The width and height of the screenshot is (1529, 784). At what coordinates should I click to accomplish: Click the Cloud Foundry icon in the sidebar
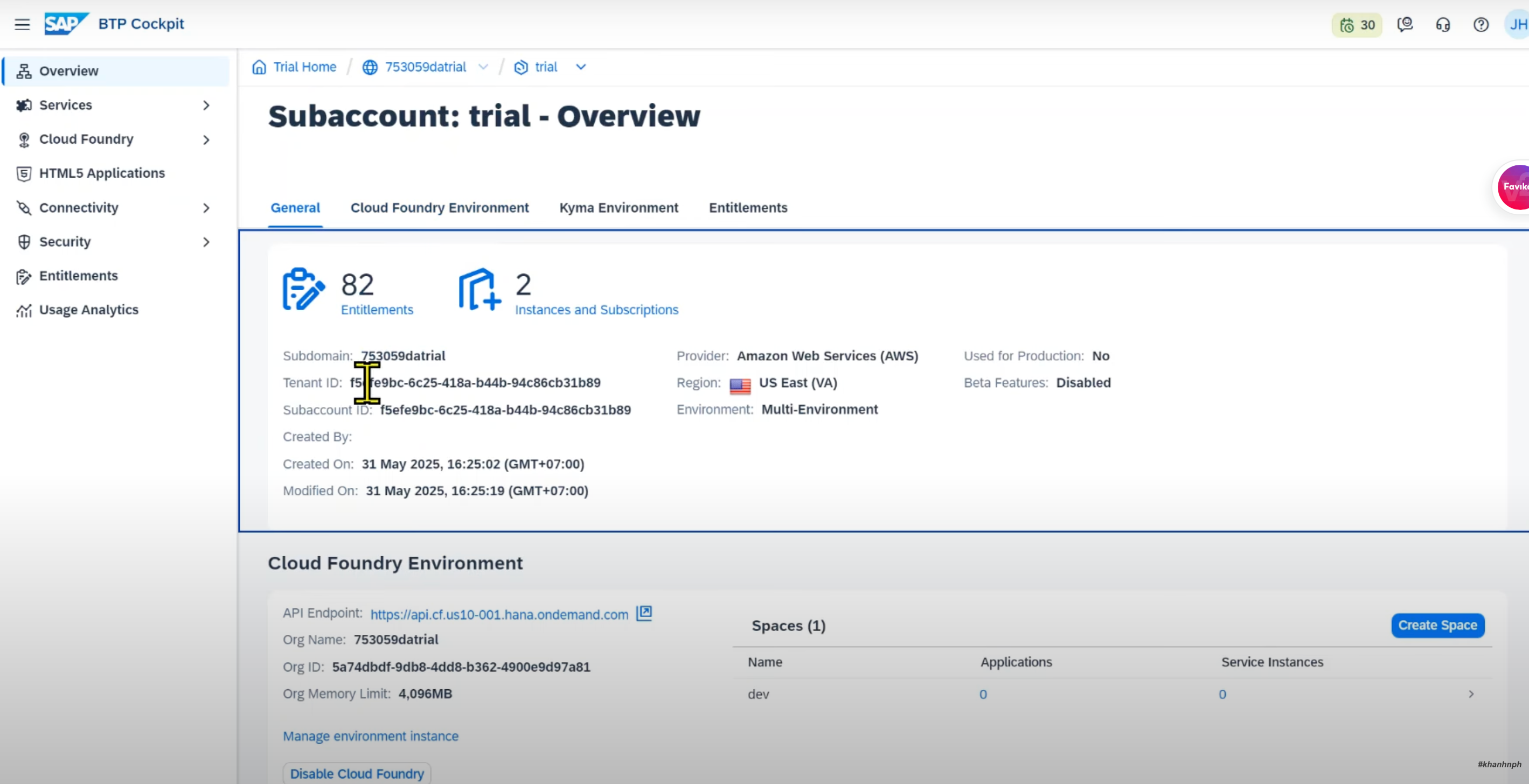pyautogui.click(x=24, y=139)
